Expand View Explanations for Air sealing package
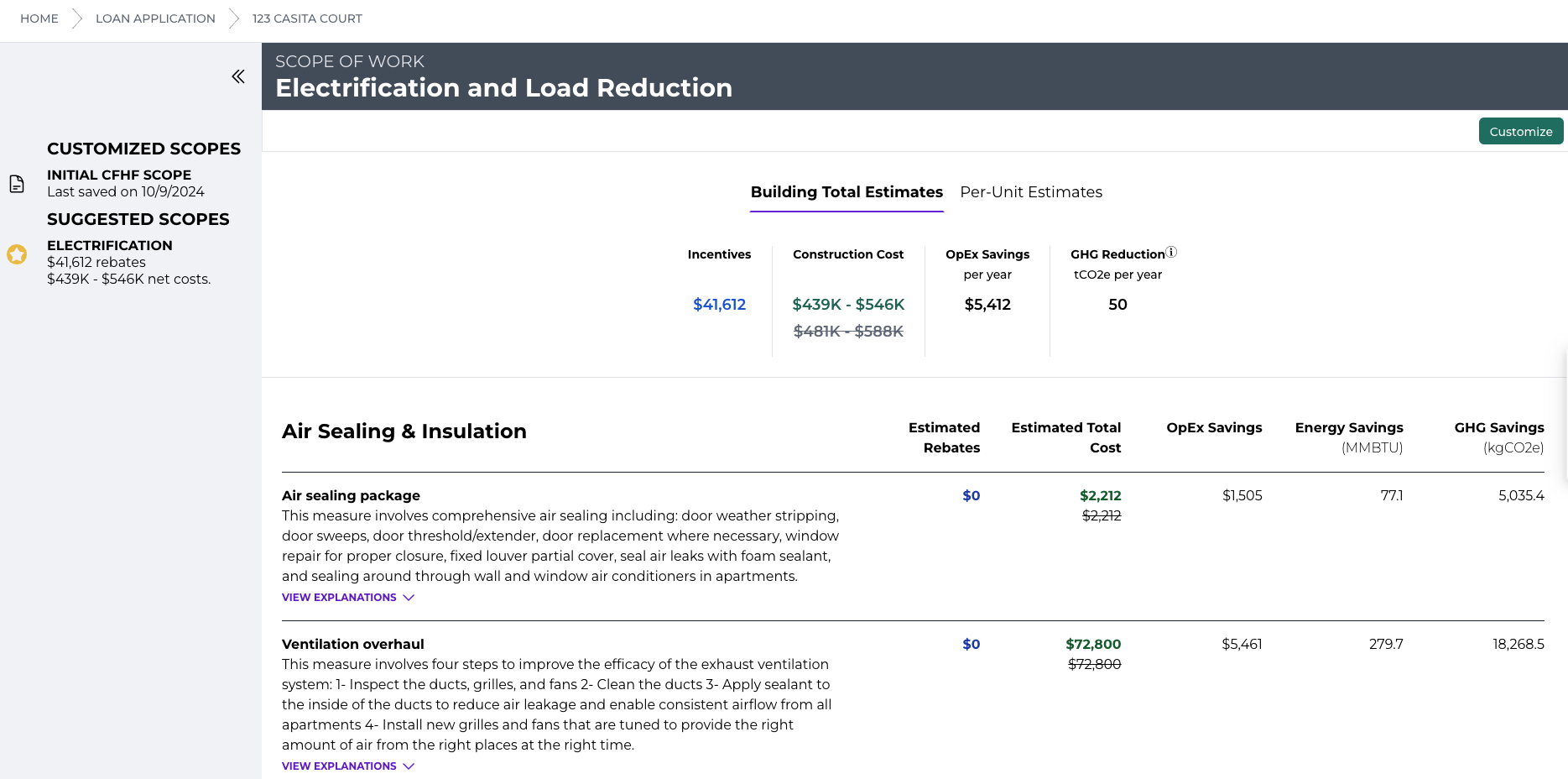 tap(348, 598)
